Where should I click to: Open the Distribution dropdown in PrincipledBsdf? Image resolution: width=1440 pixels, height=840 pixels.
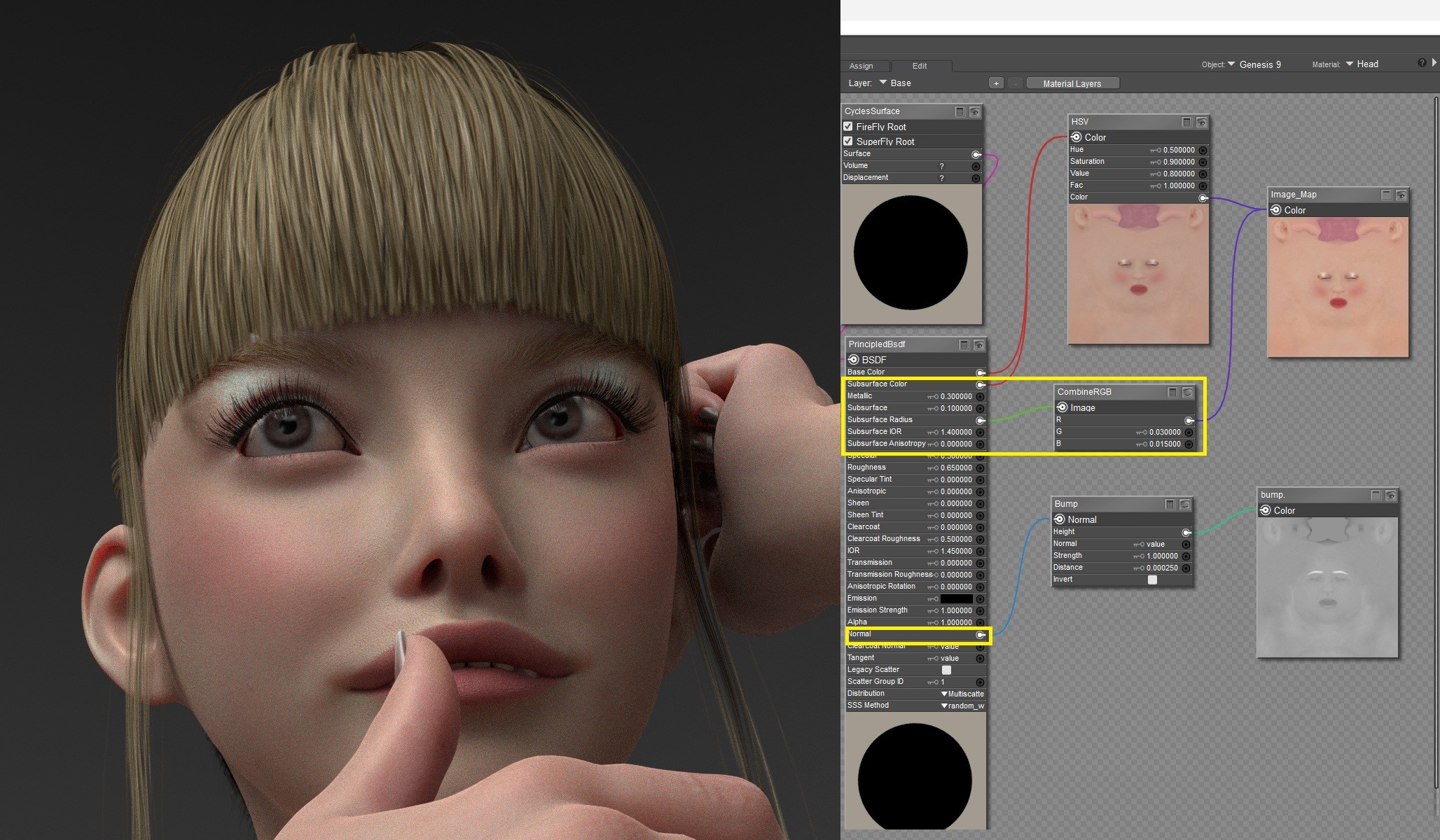tap(962, 694)
